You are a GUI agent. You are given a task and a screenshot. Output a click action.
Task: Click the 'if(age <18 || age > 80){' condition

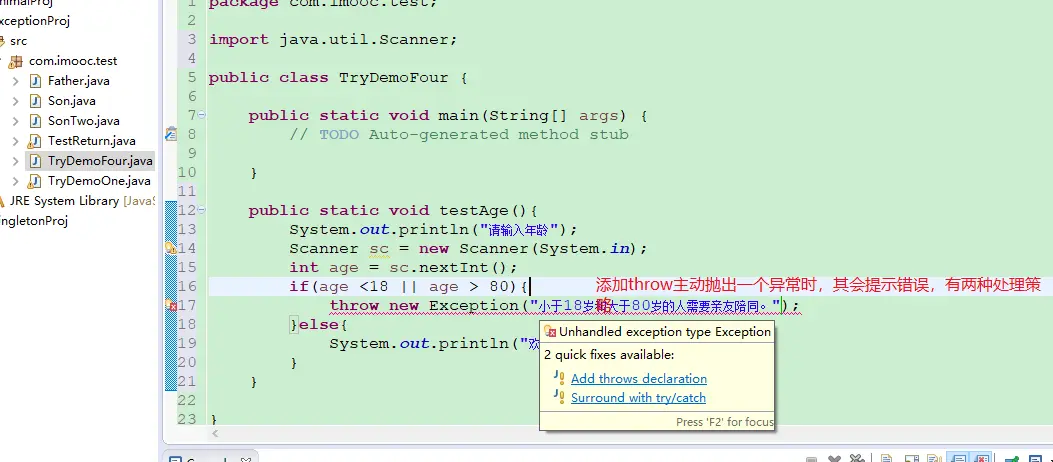click(x=410, y=287)
